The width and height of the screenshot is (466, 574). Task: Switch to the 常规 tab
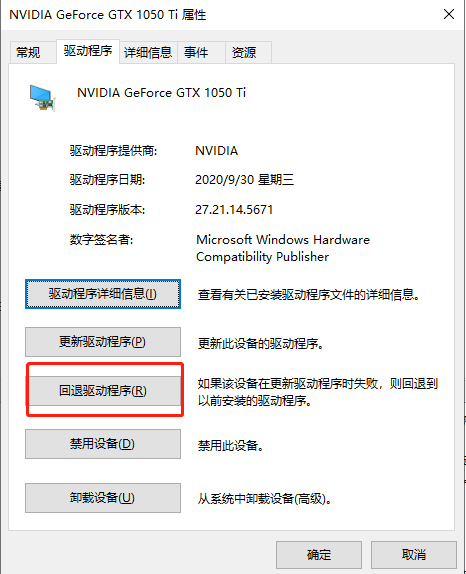tap(28, 52)
